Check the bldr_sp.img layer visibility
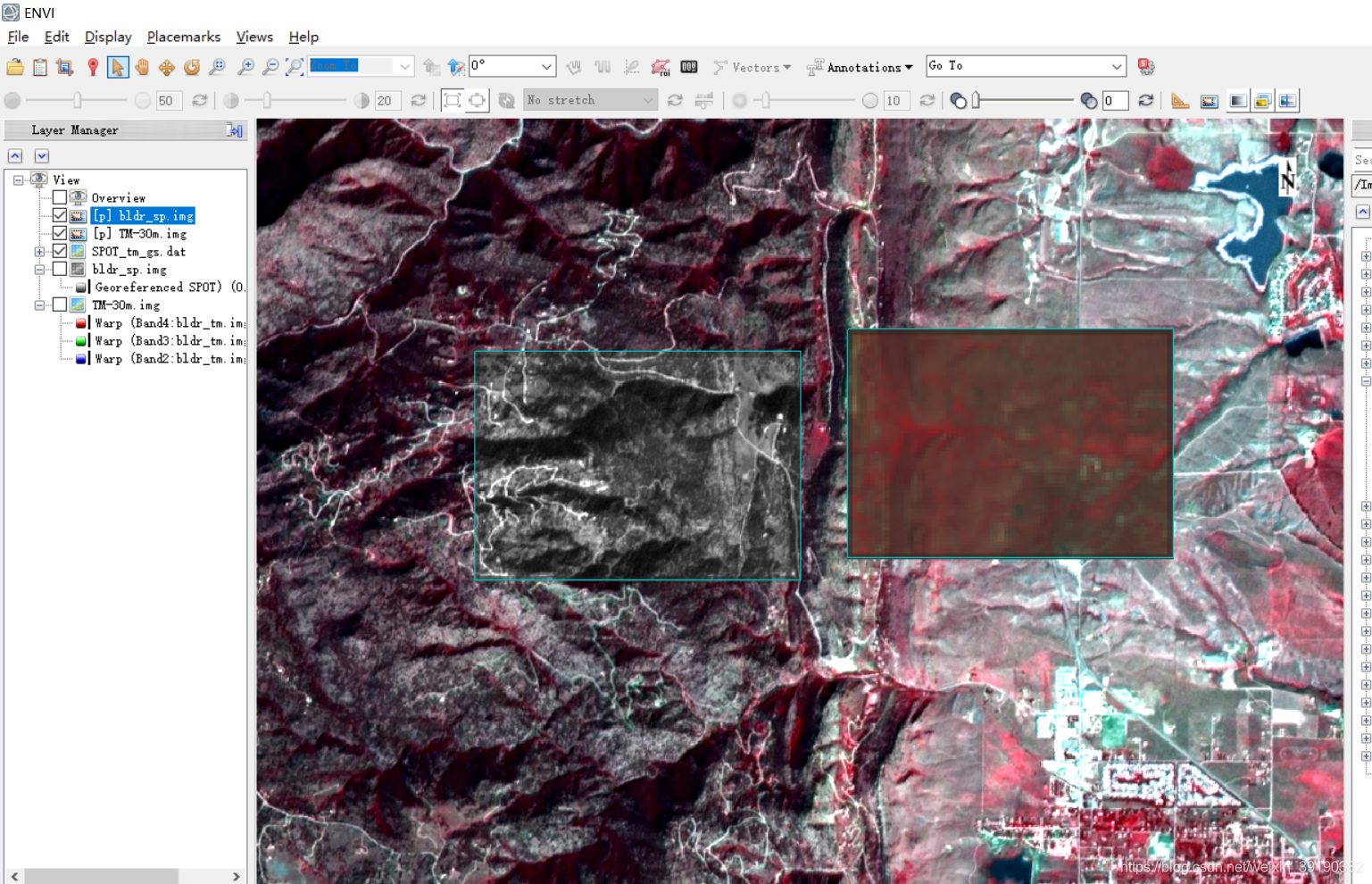 click(60, 269)
